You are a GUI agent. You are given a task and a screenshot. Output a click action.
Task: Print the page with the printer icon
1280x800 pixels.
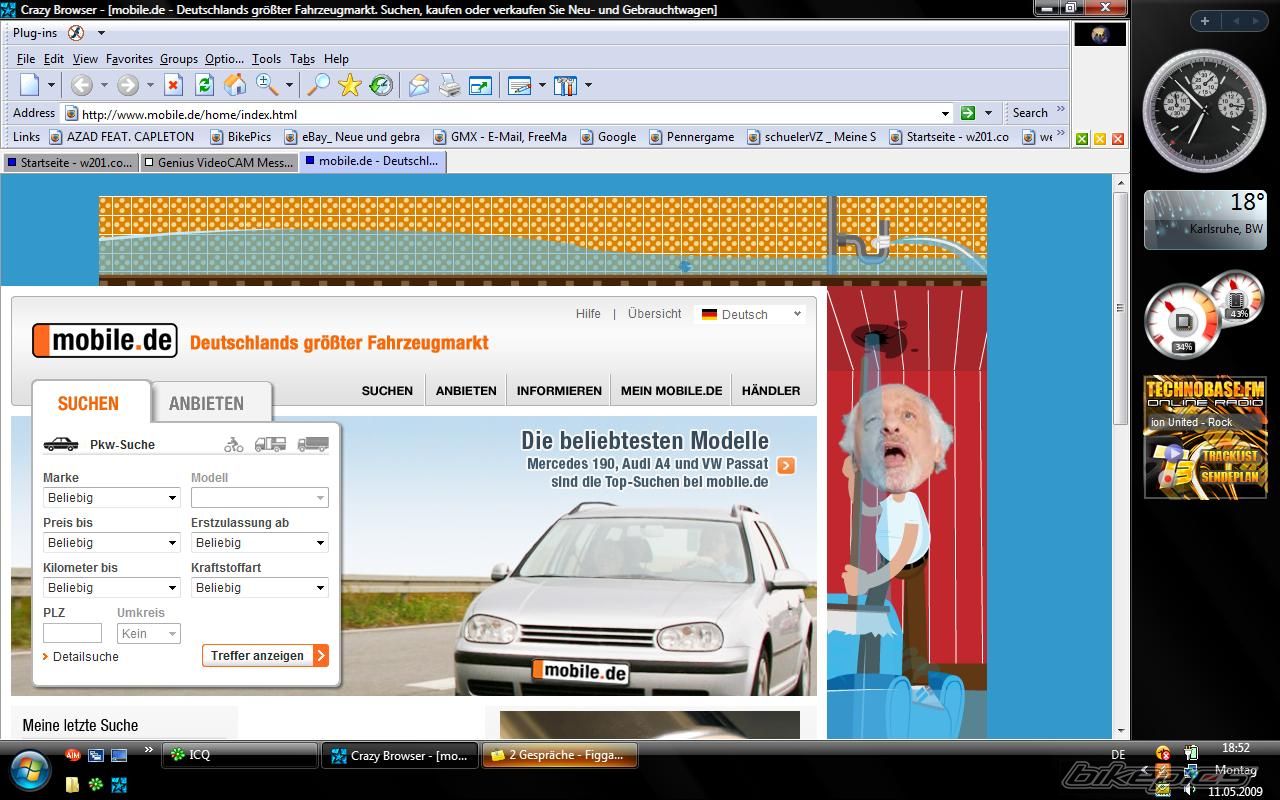(450, 85)
